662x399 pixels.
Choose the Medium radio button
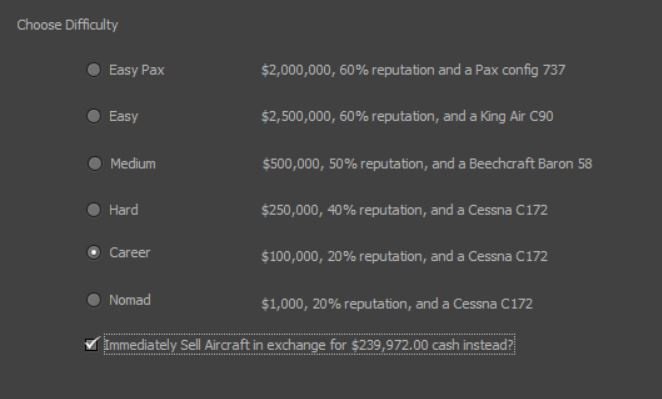coord(95,163)
